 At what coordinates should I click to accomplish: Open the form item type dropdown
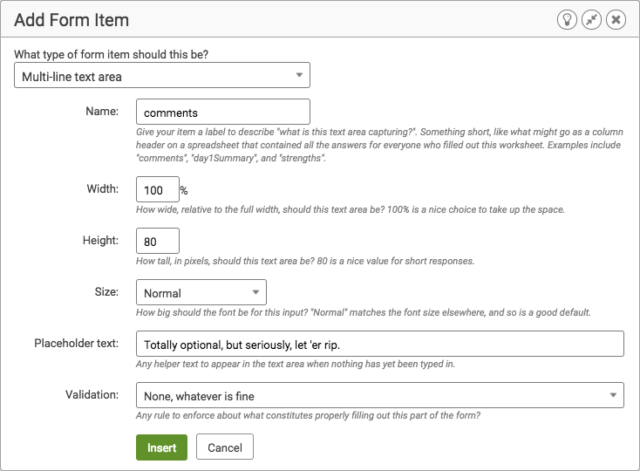162,75
